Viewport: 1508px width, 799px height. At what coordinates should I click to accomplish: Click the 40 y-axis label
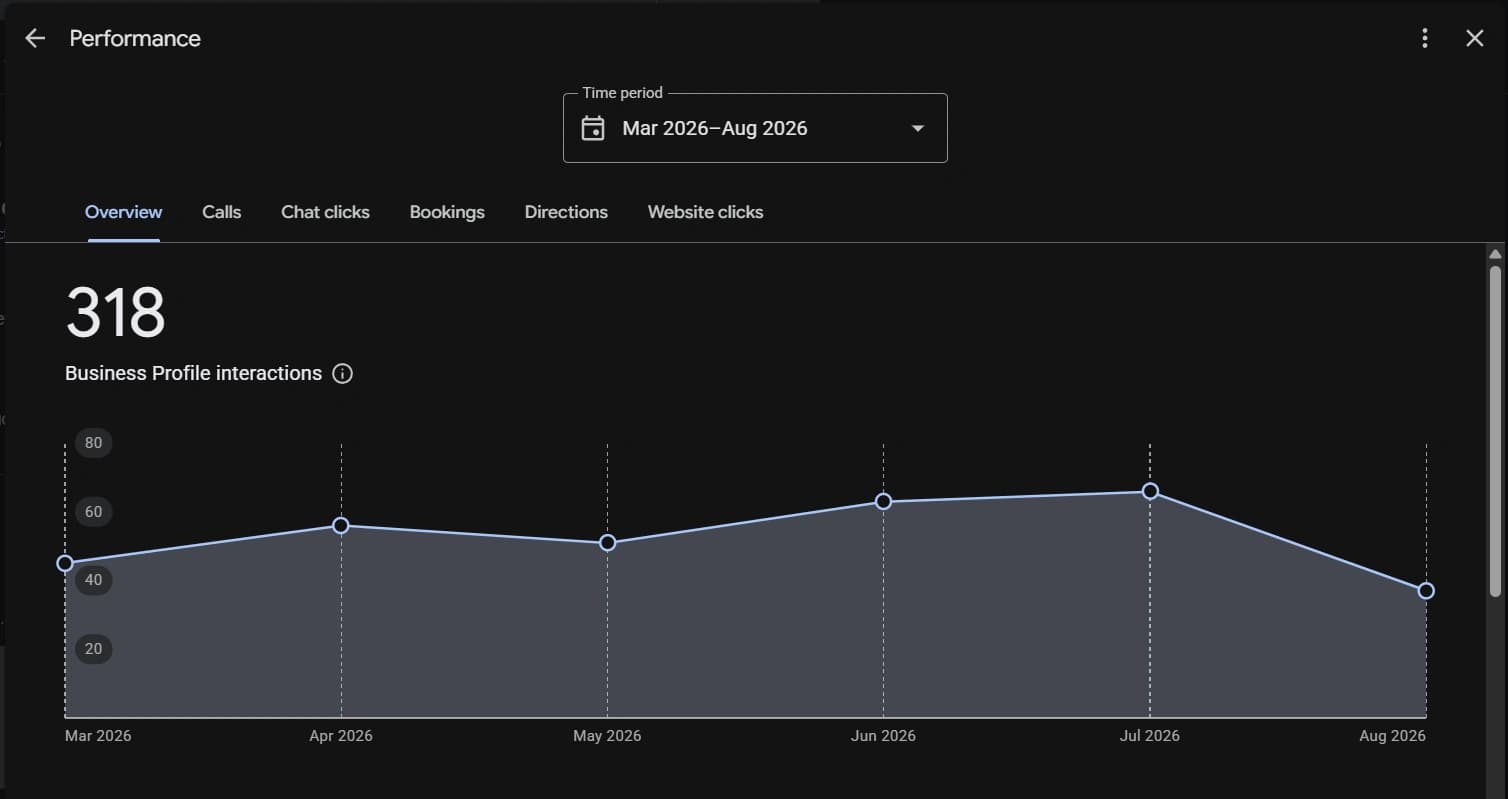point(93,580)
